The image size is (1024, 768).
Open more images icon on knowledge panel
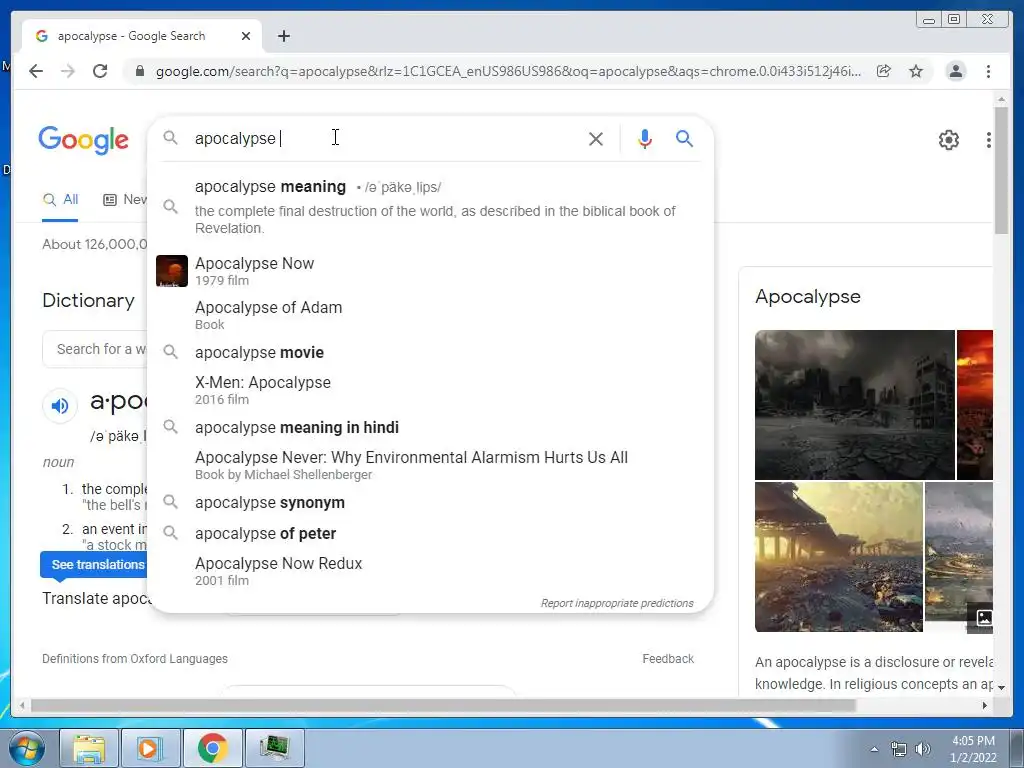tap(984, 617)
